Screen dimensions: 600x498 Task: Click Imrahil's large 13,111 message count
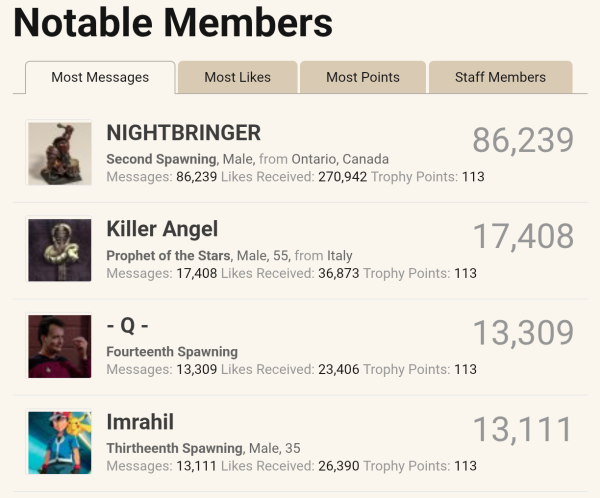523,429
